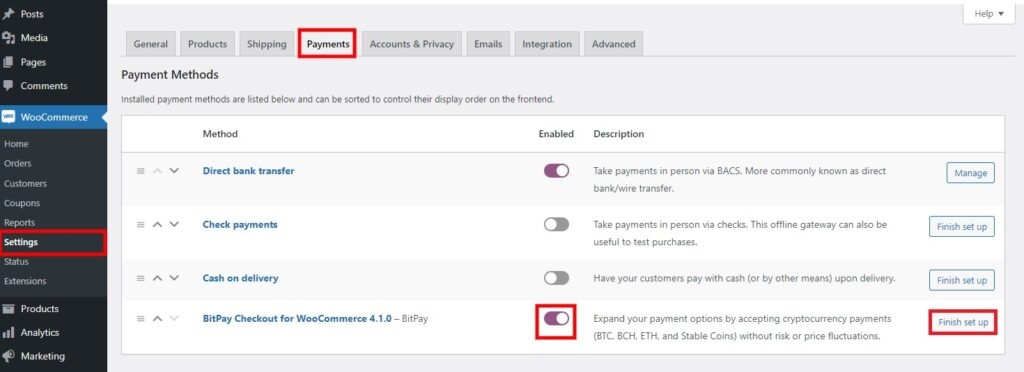
Task: Click the Comments bubble icon
Action: point(8,85)
